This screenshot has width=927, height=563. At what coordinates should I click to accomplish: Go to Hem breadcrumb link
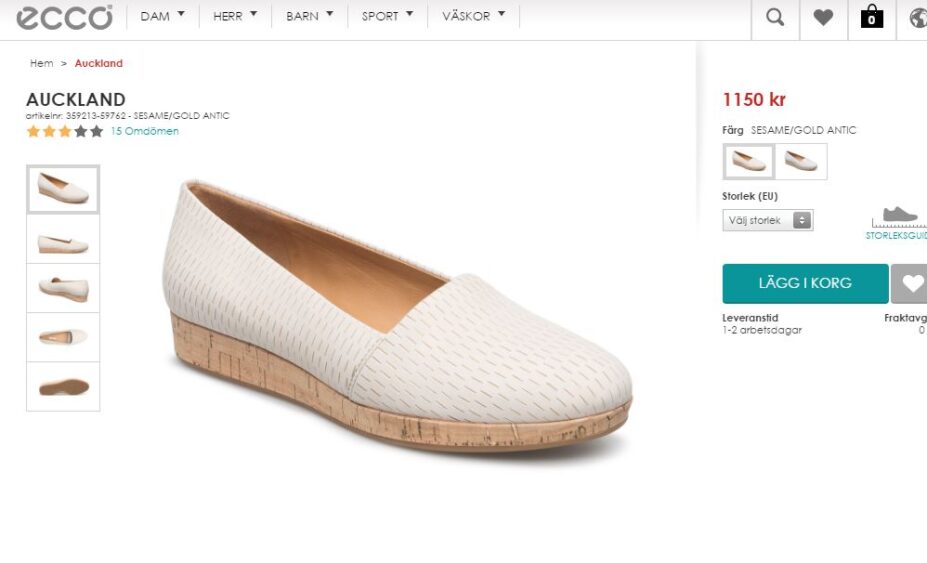point(41,63)
